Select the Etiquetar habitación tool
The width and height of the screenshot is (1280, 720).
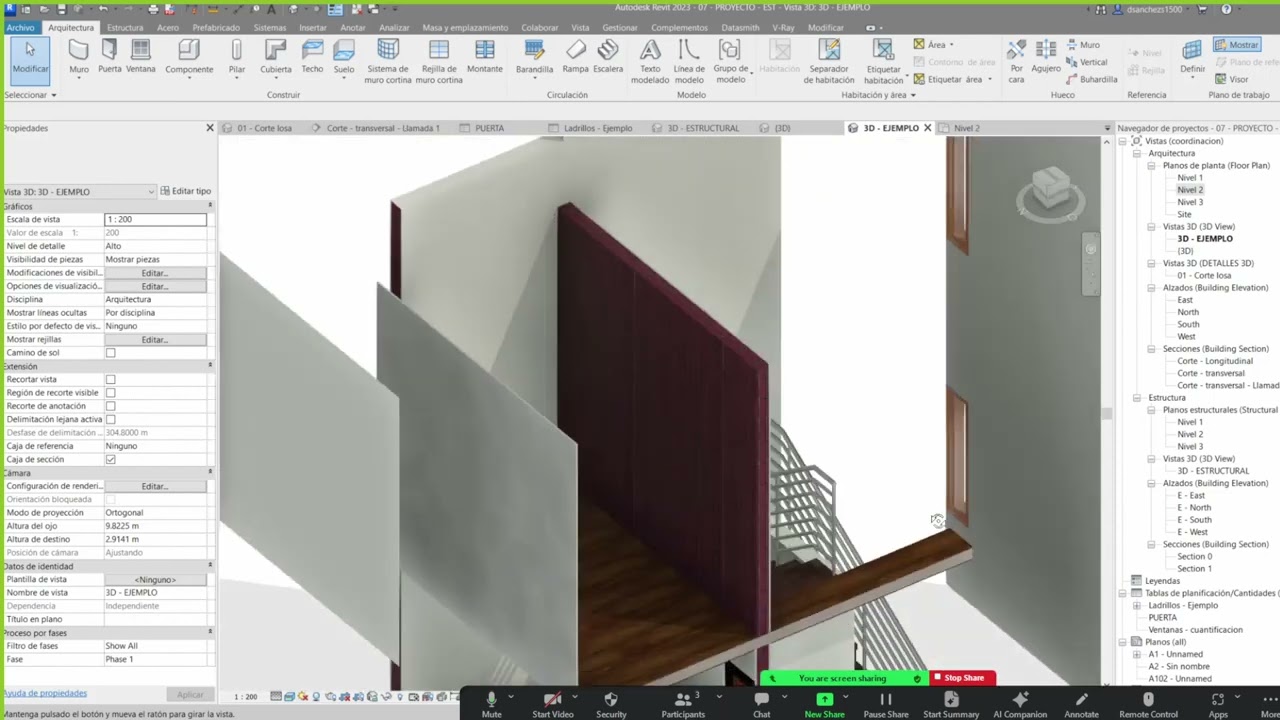point(884,61)
